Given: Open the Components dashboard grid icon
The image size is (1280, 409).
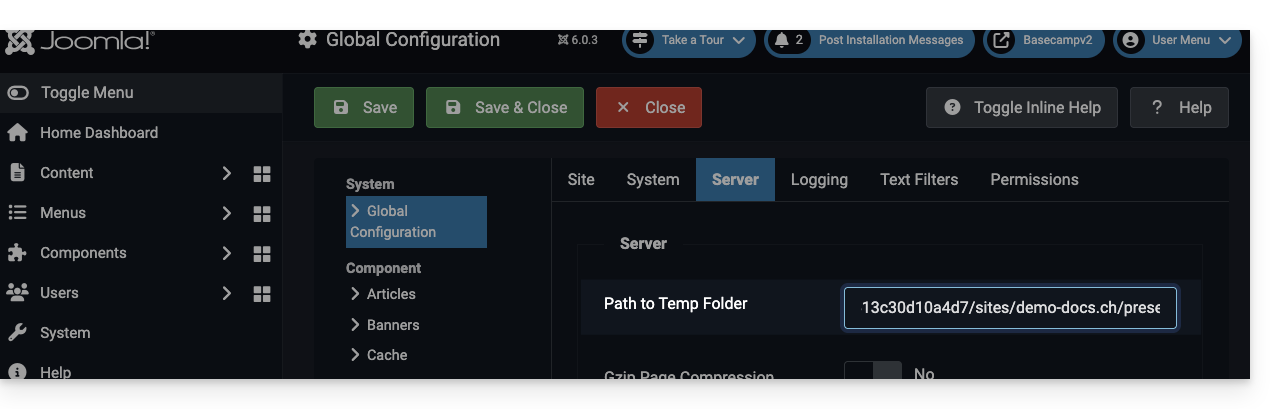Looking at the screenshot, I should tap(262, 253).
